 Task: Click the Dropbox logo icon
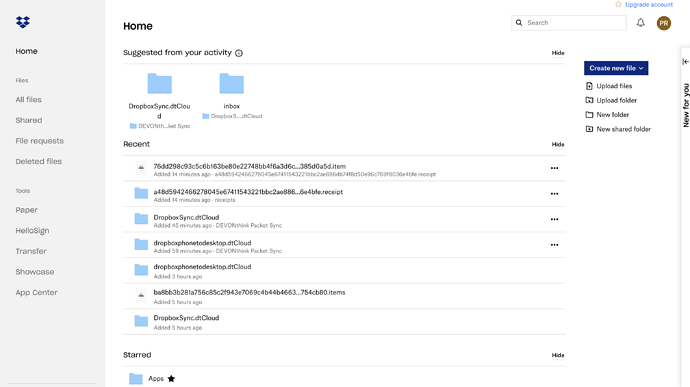[x=23, y=22]
